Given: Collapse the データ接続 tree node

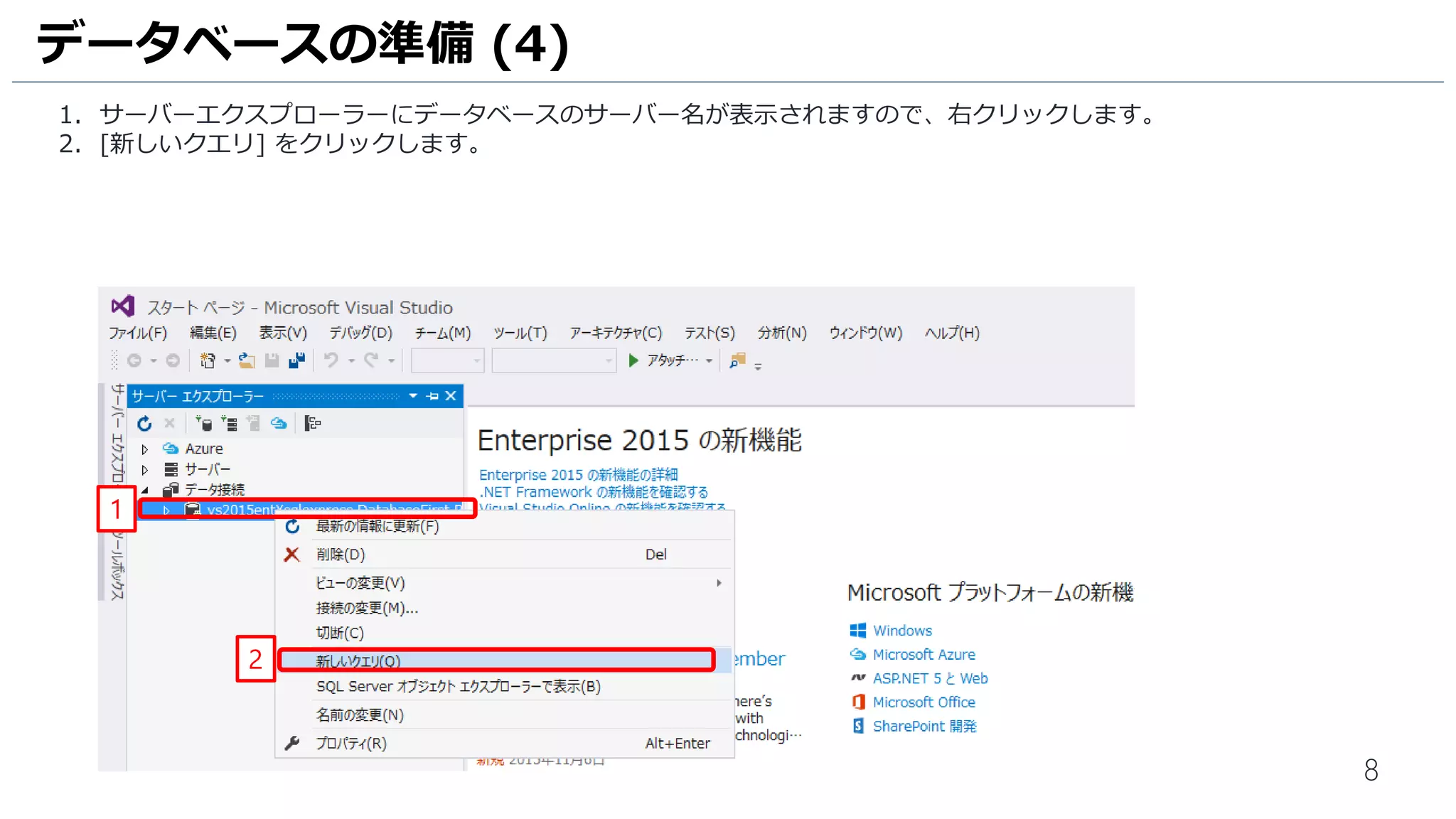Looking at the screenshot, I should pos(145,490).
